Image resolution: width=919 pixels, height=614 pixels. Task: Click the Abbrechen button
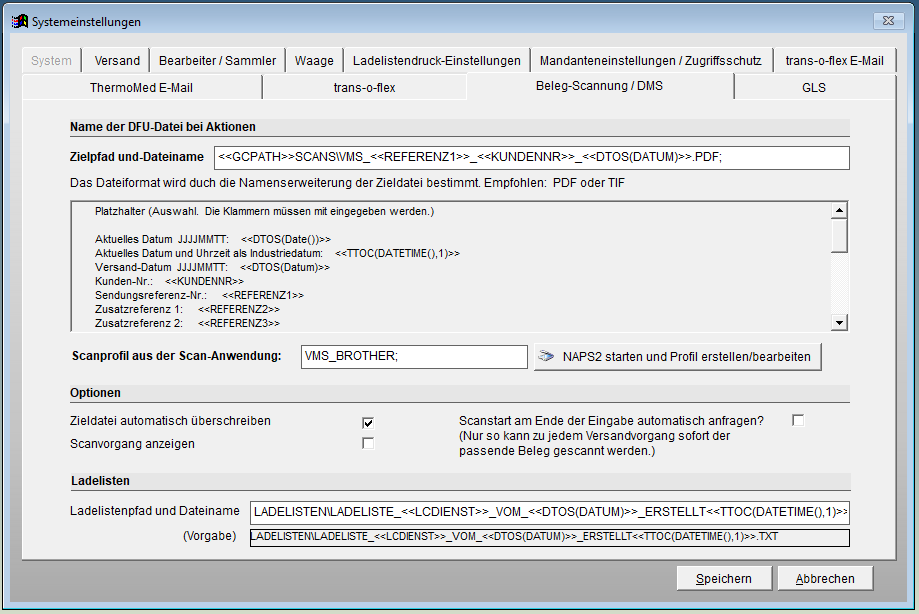tap(824, 578)
